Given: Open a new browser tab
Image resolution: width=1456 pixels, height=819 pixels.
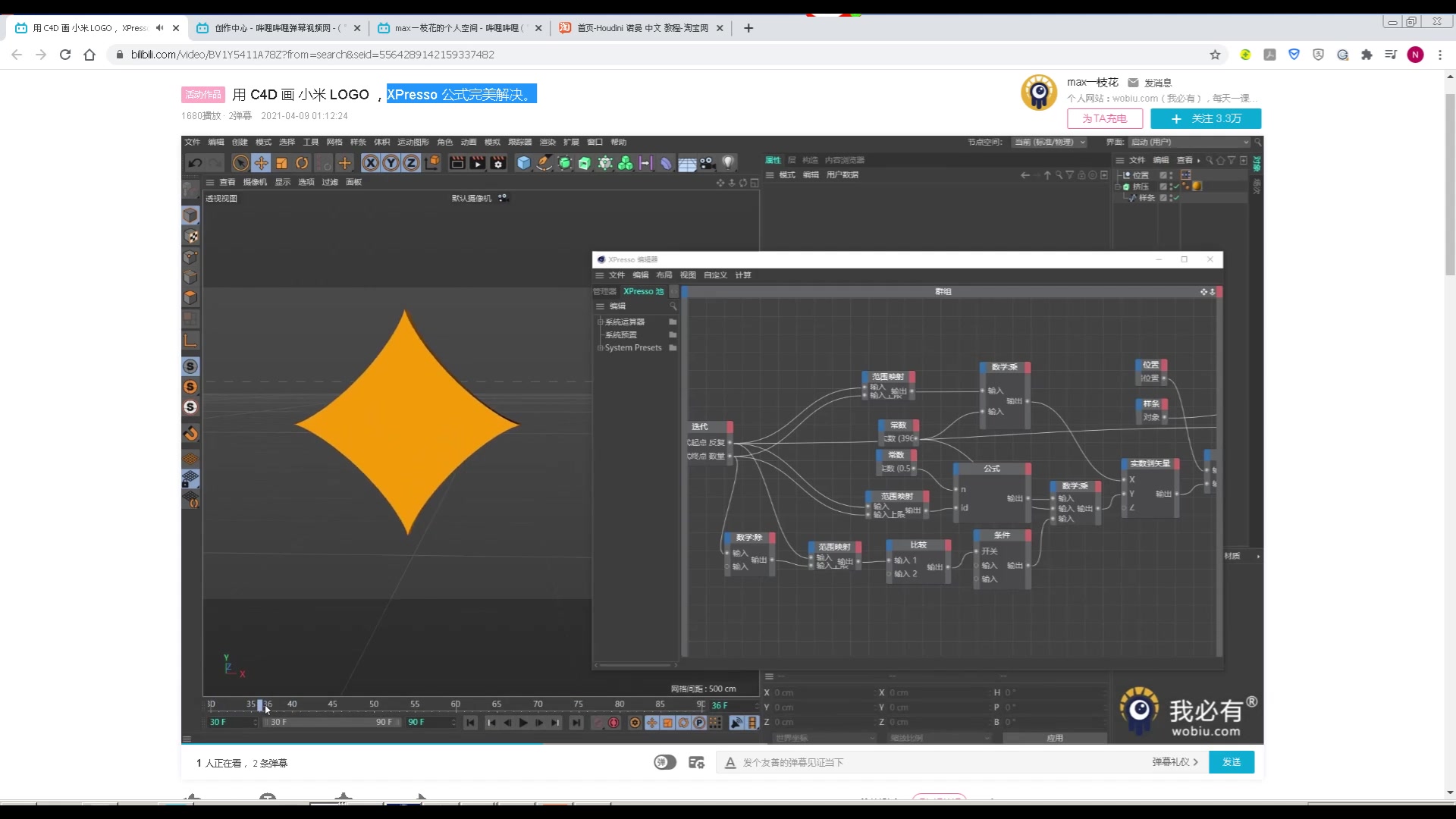Looking at the screenshot, I should [x=748, y=28].
